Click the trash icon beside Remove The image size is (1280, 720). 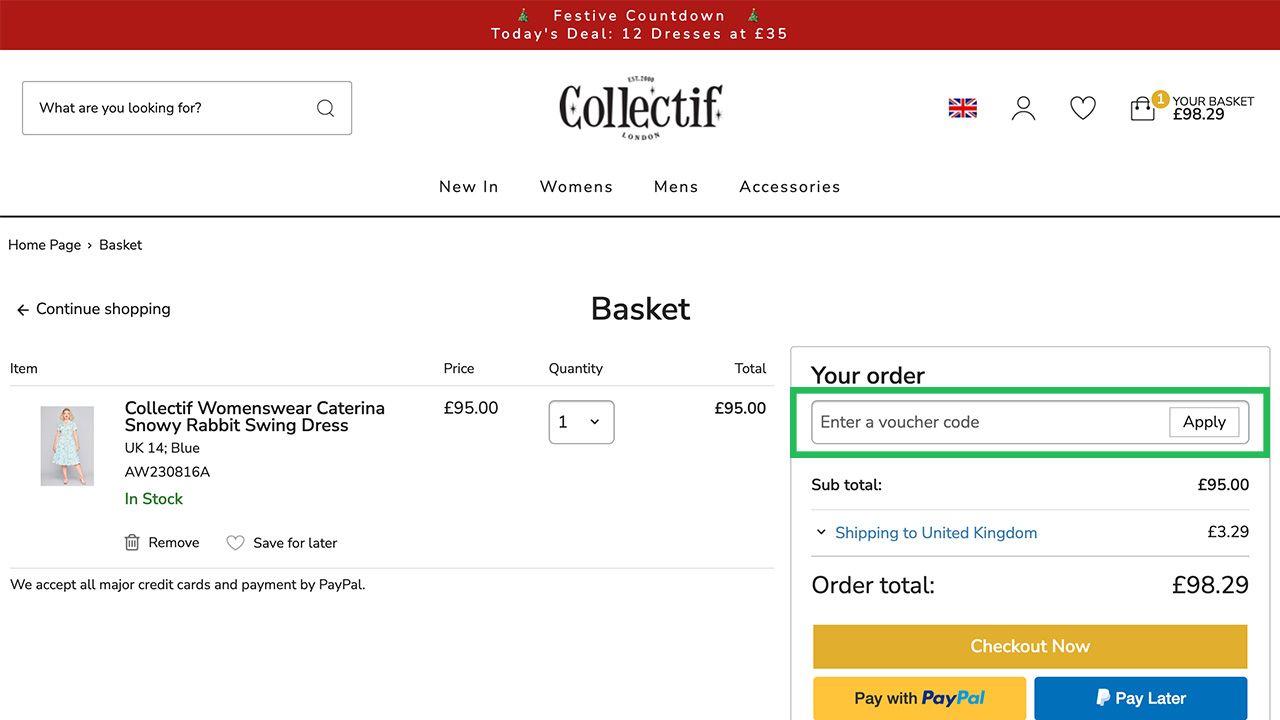point(132,542)
